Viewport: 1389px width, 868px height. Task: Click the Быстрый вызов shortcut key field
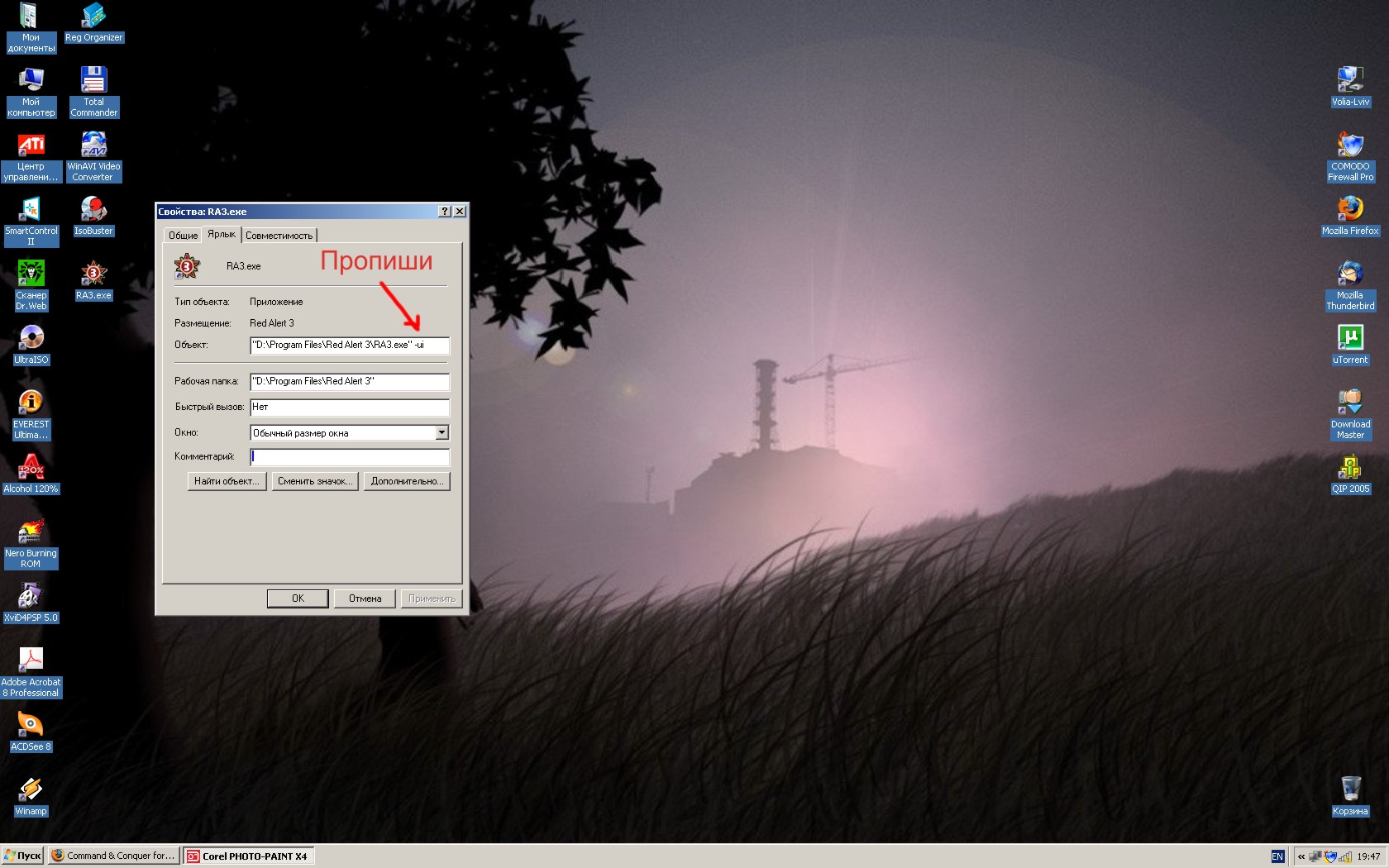[x=350, y=408]
